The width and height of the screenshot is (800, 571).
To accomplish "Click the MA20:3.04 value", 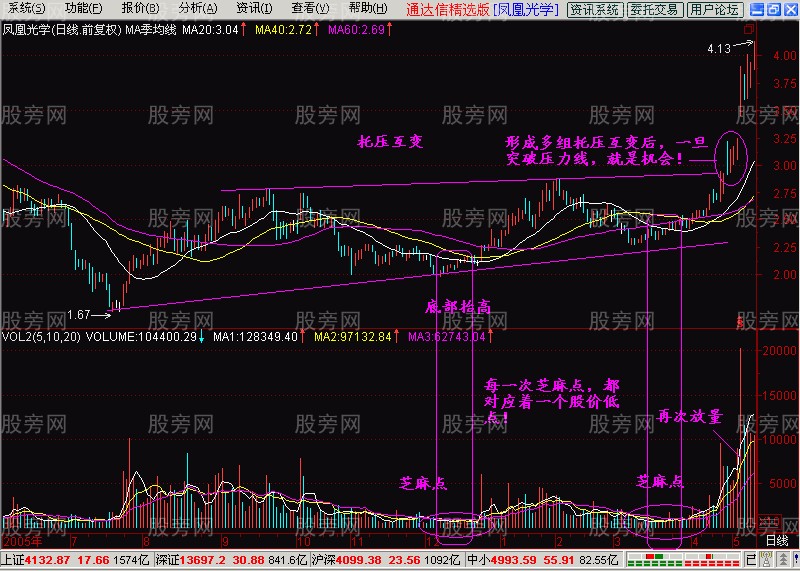I will (x=211, y=30).
